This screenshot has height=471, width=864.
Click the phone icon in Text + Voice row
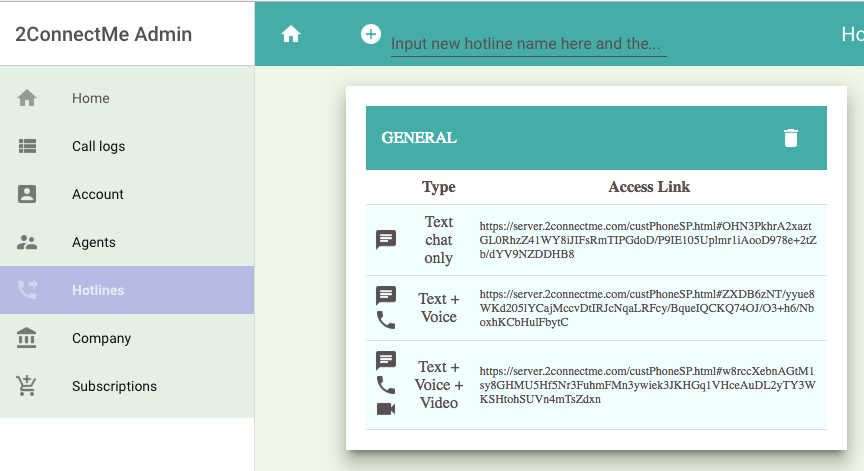pos(386,320)
